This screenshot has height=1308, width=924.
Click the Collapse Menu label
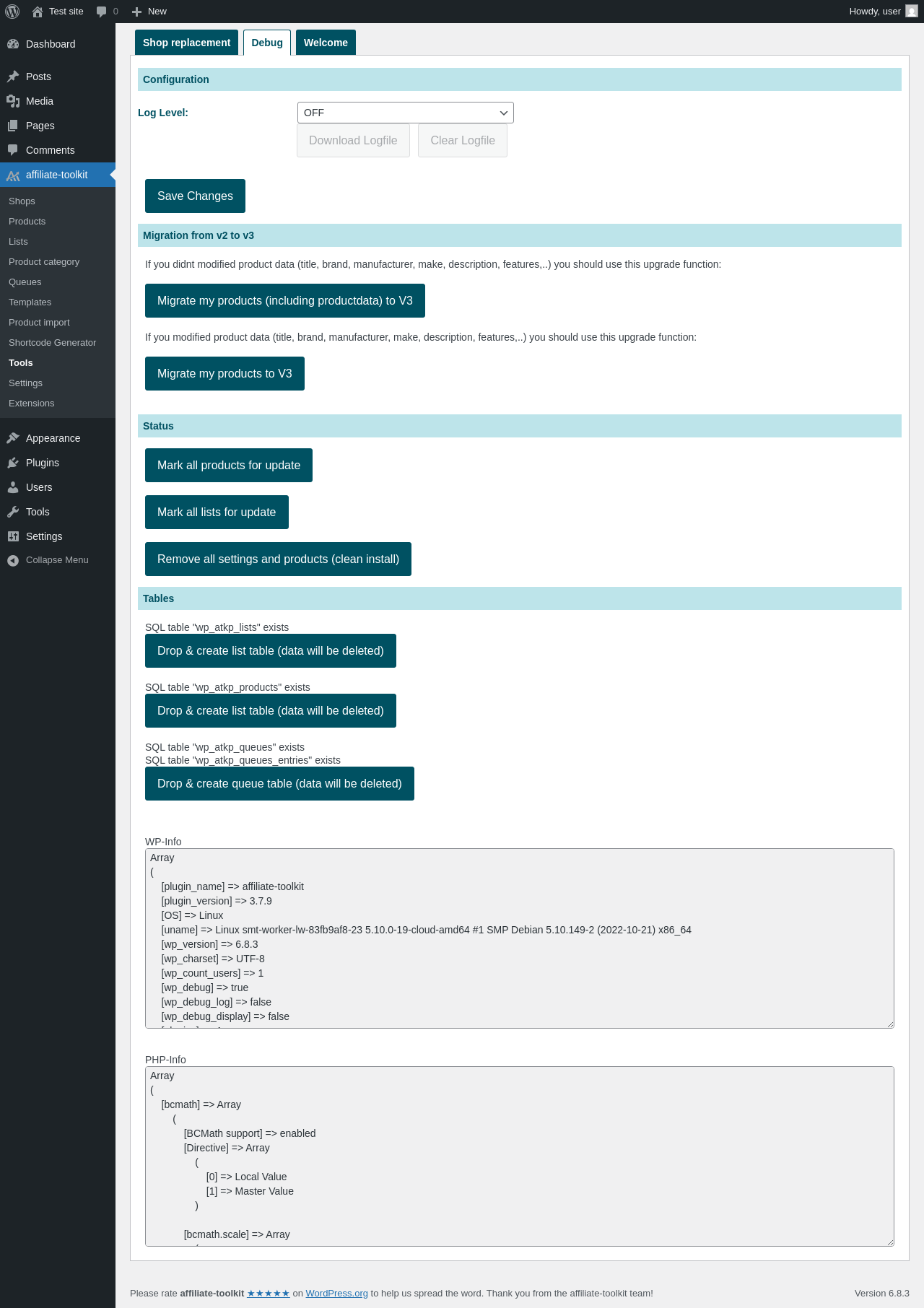[57, 560]
